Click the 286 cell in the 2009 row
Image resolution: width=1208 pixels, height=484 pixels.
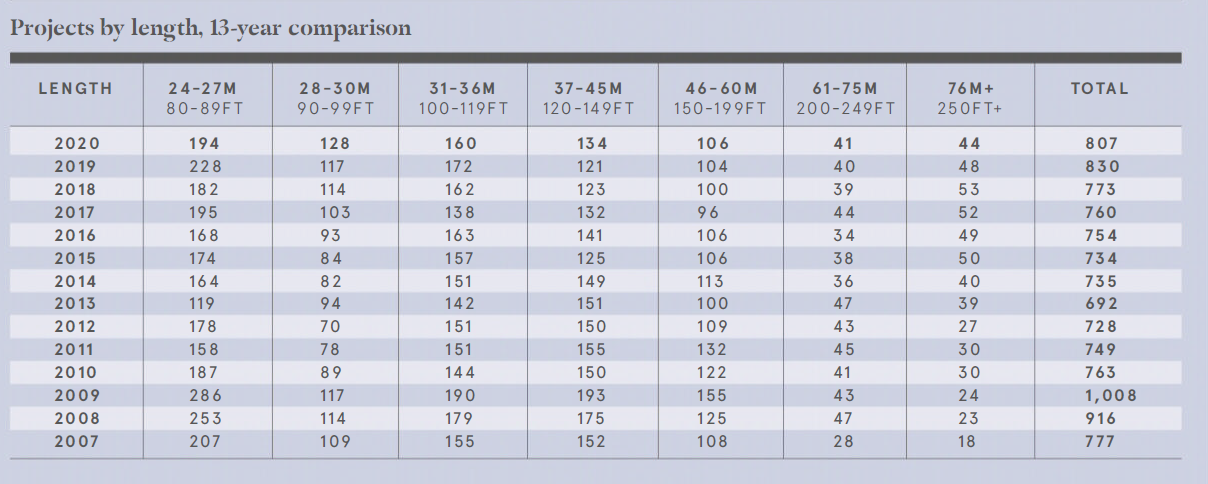pos(204,395)
